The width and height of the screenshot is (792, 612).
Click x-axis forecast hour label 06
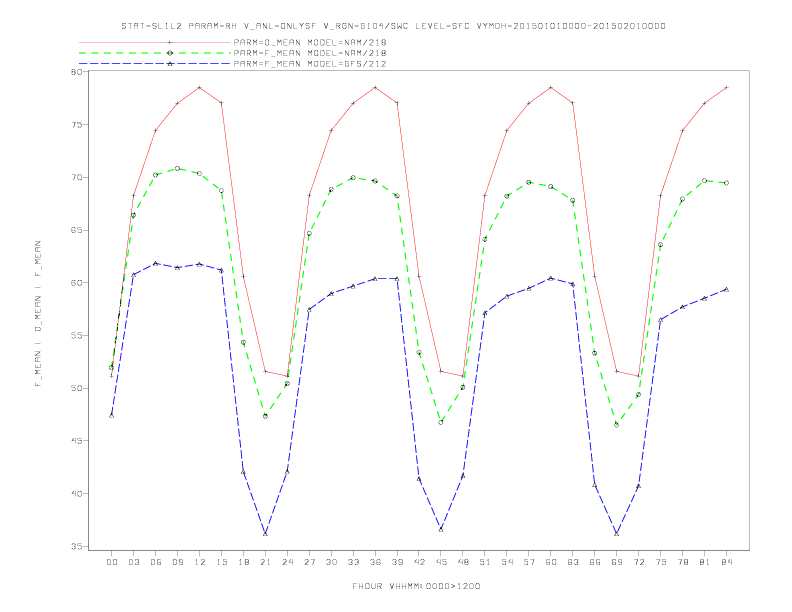156,562
